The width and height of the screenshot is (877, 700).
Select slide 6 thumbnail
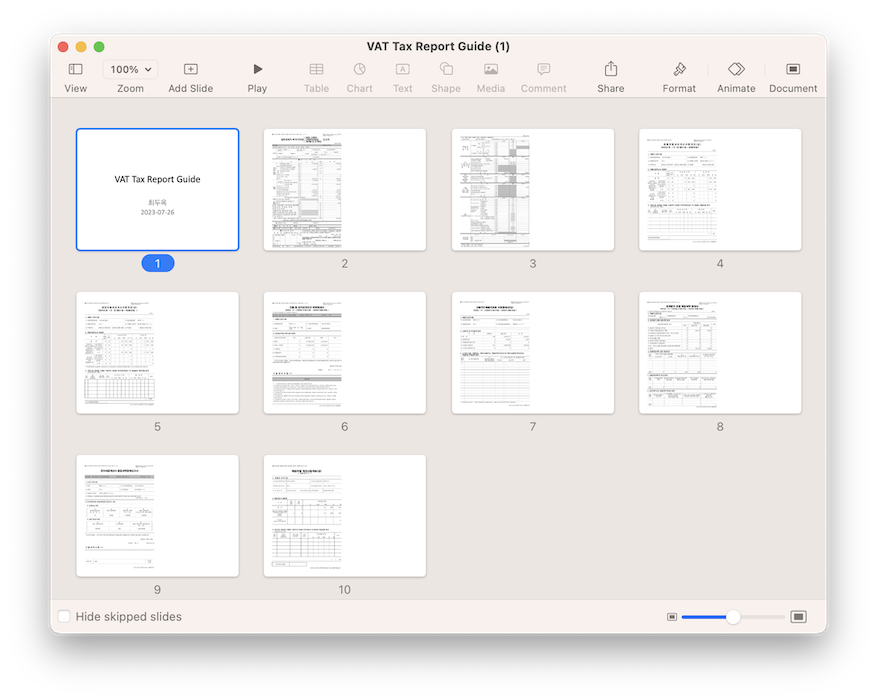click(x=345, y=353)
